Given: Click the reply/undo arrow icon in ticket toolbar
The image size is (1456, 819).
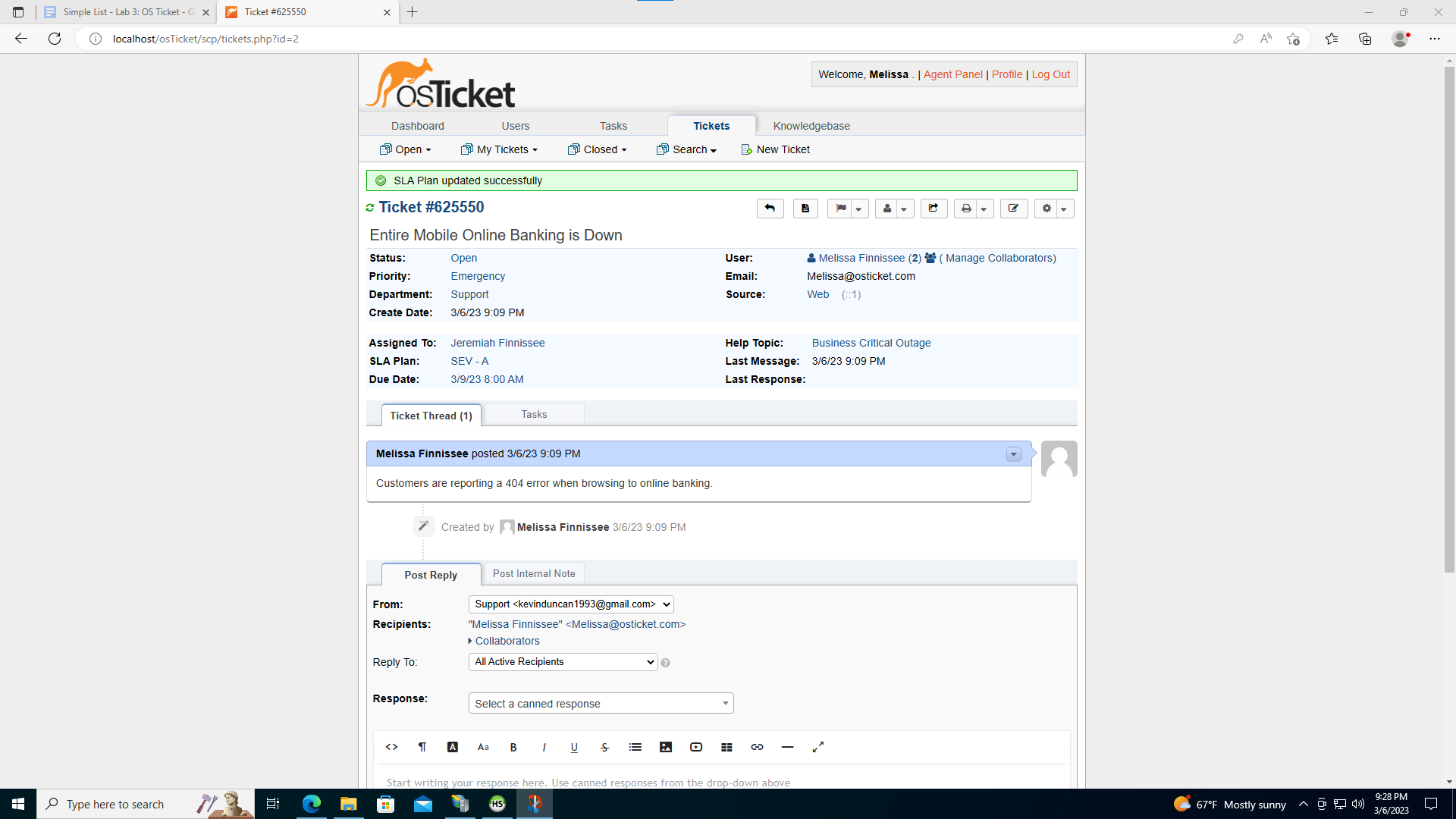Looking at the screenshot, I should [770, 208].
